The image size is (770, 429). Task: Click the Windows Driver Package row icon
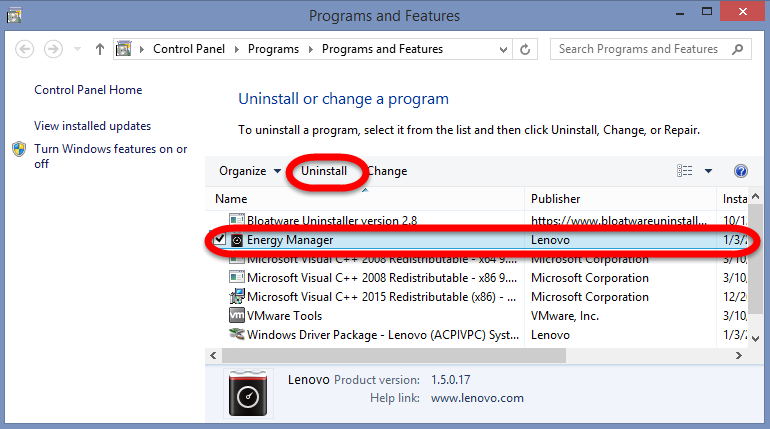[237, 334]
